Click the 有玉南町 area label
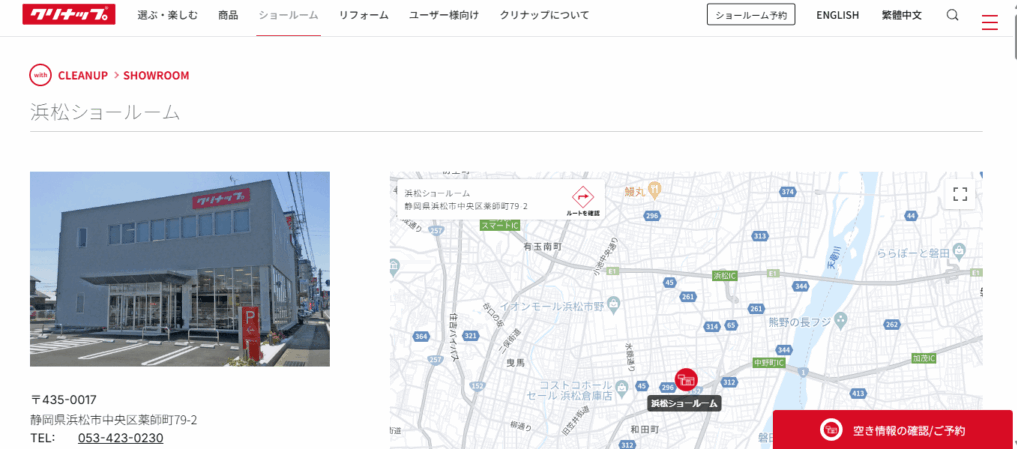This screenshot has width=1017, height=449. [543, 247]
